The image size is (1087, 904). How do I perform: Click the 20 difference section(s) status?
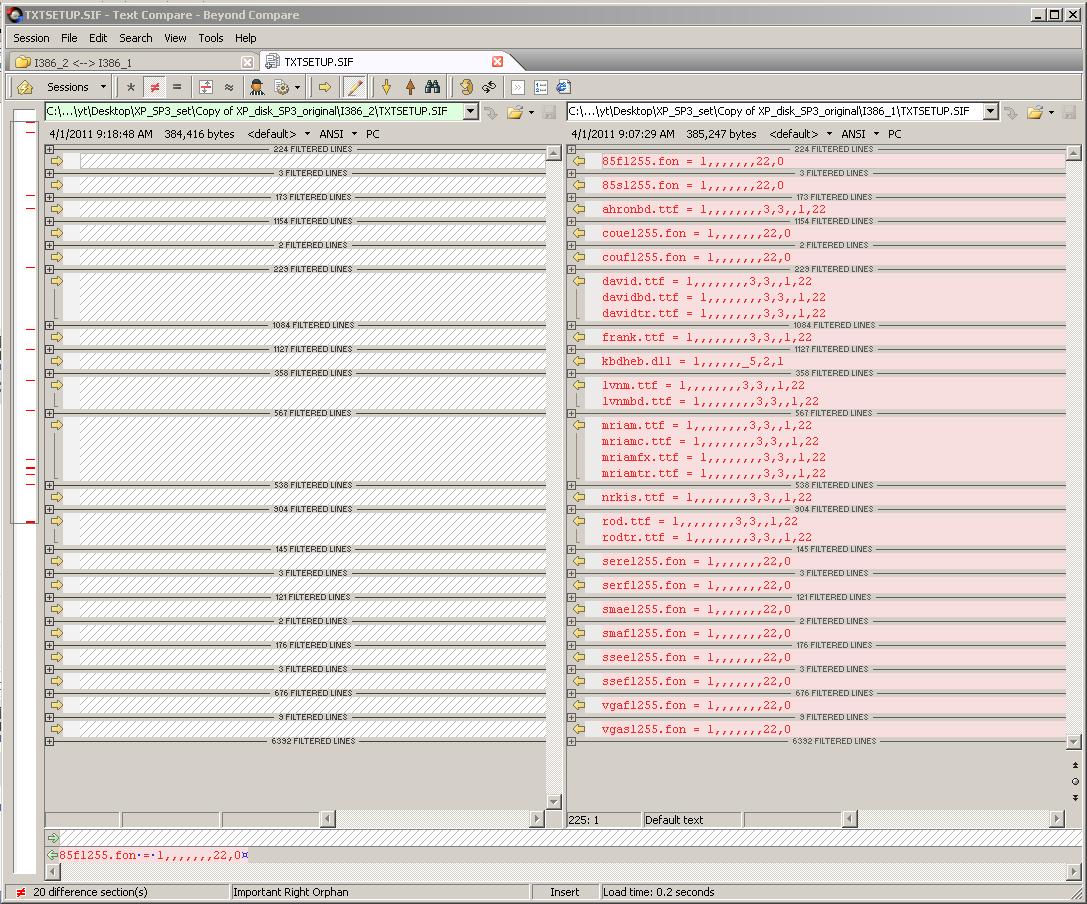pos(90,892)
